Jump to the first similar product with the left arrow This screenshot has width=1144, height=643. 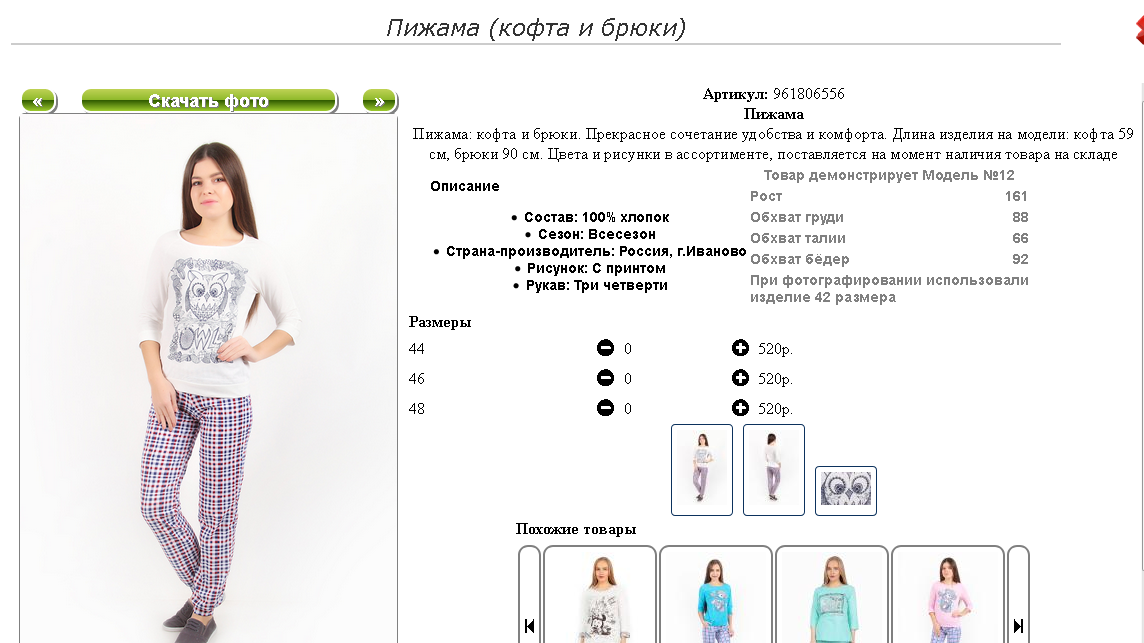(529, 625)
